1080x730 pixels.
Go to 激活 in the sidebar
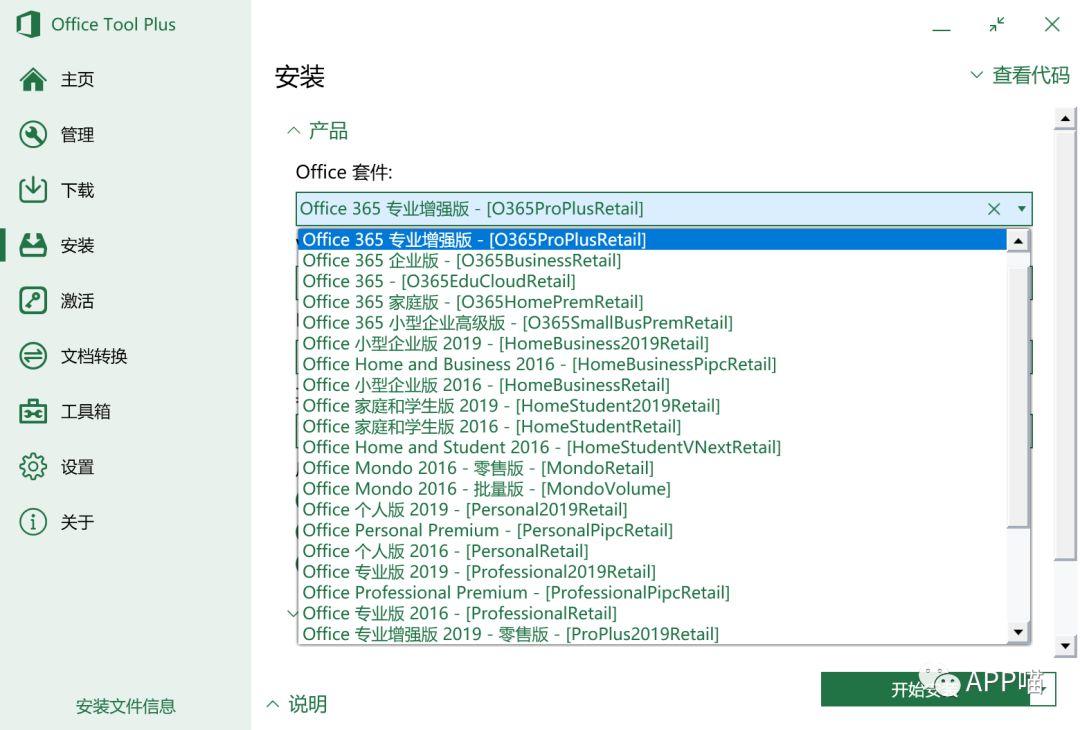pyautogui.click(x=77, y=301)
